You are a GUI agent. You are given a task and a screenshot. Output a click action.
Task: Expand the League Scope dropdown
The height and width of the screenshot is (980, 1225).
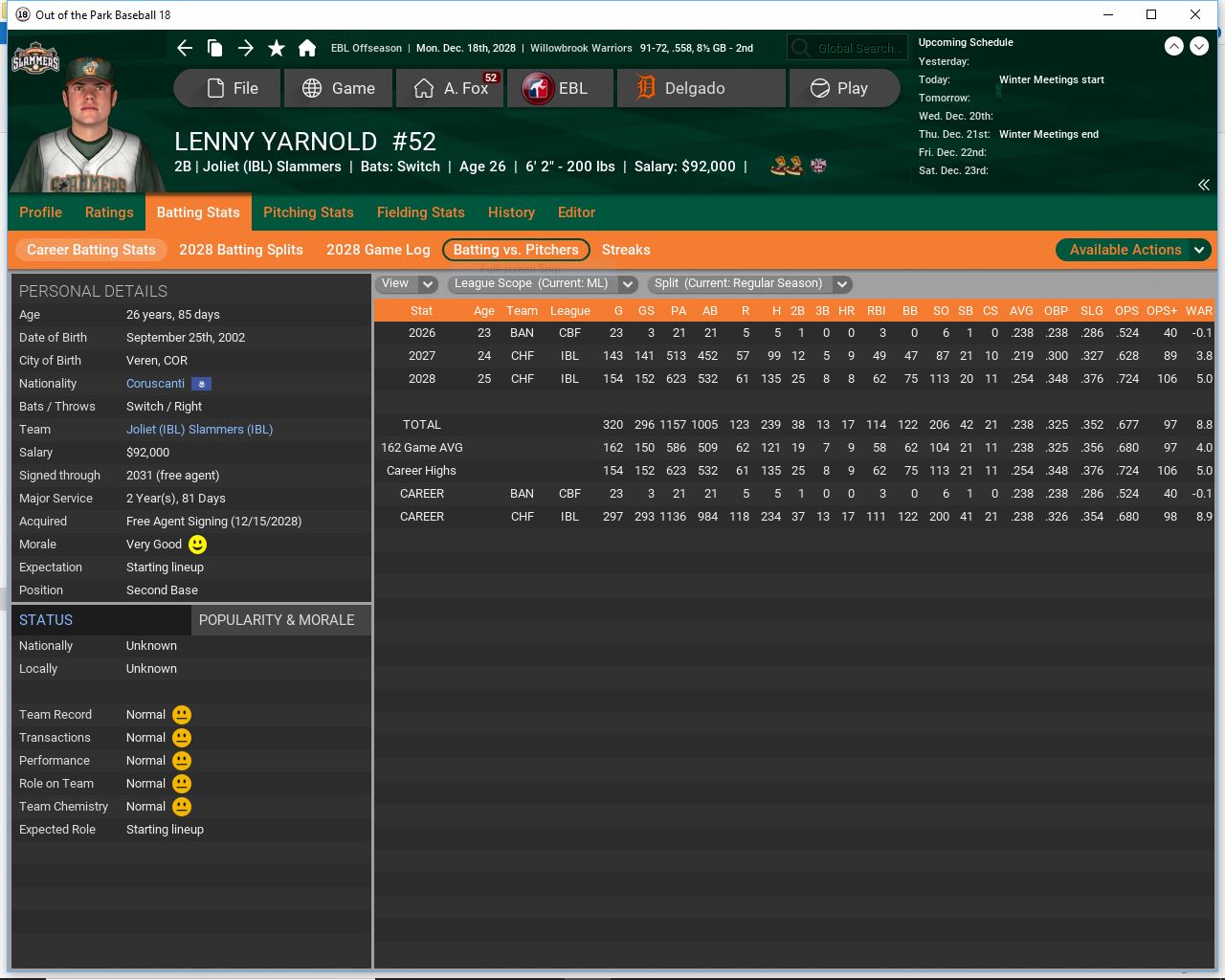(x=544, y=283)
